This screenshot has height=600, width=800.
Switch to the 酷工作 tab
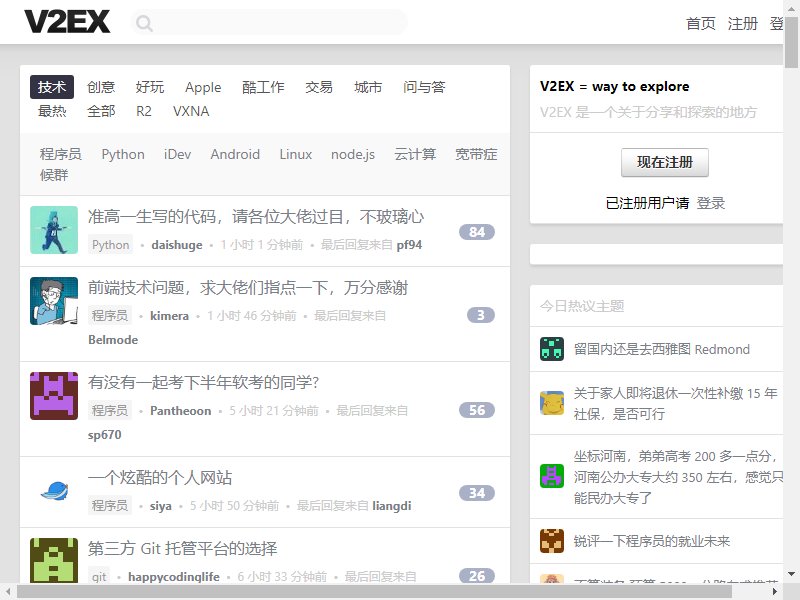pyautogui.click(x=263, y=87)
